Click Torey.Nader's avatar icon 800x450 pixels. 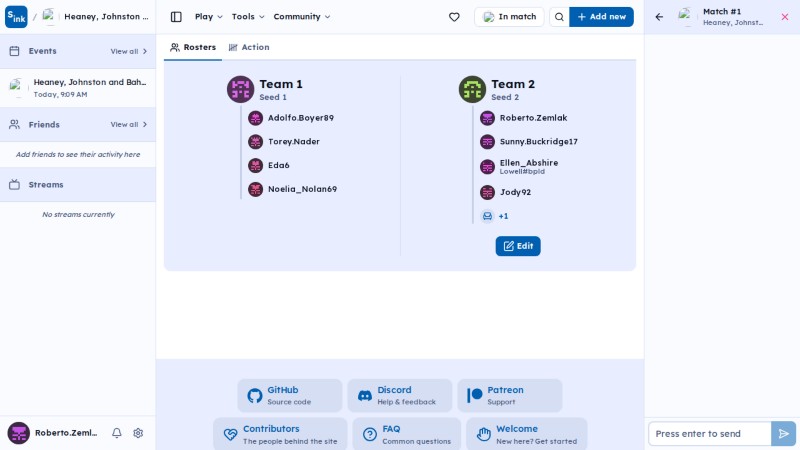[x=256, y=141]
